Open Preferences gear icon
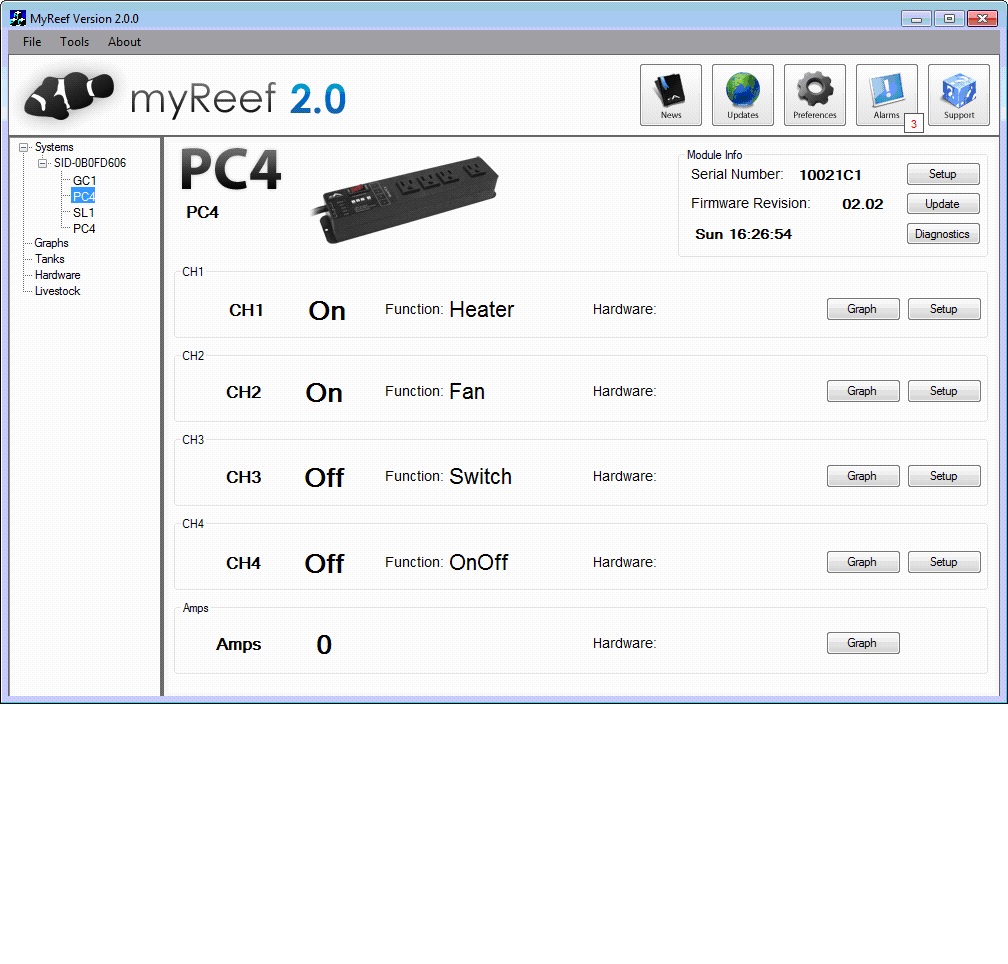The height and width of the screenshot is (964, 1008). click(814, 94)
